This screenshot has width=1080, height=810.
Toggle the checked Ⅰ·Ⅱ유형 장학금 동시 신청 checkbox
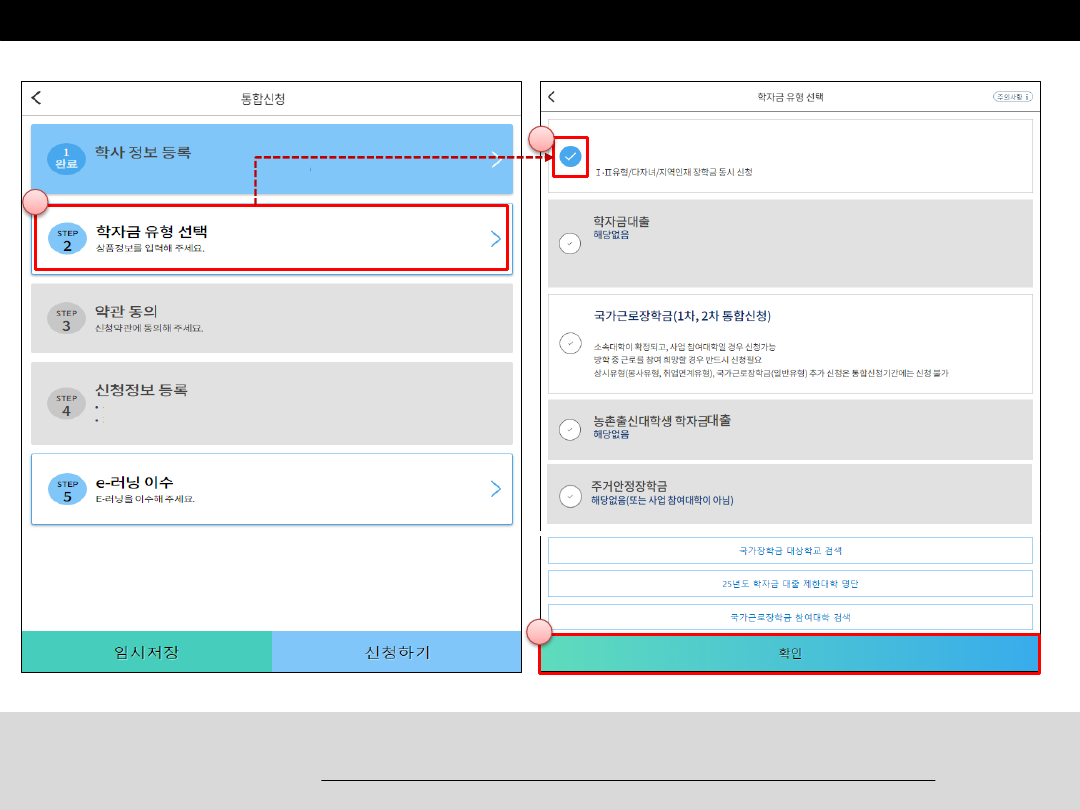(x=570, y=157)
